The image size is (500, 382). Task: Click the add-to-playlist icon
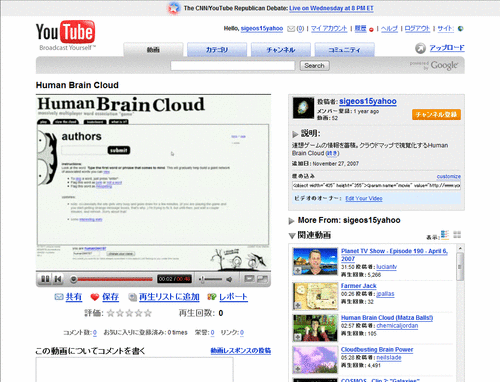[133, 297]
